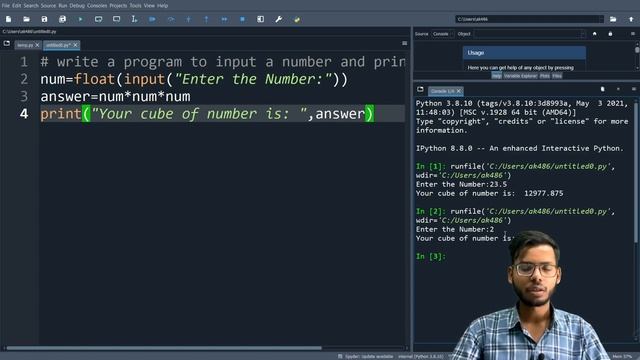Image resolution: width=640 pixels, height=360 pixels.
Task: Run selection or current line
Action: [x=134, y=19]
